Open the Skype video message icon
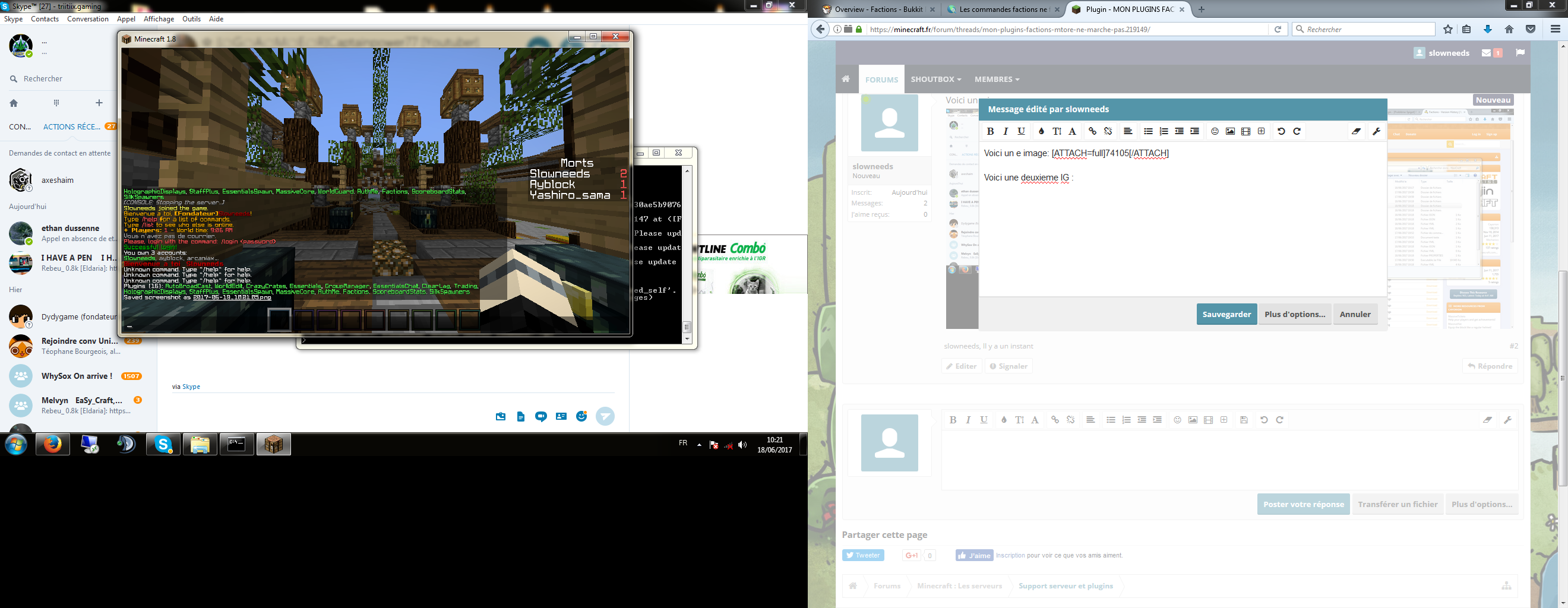The height and width of the screenshot is (608, 1568). (x=540, y=417)
